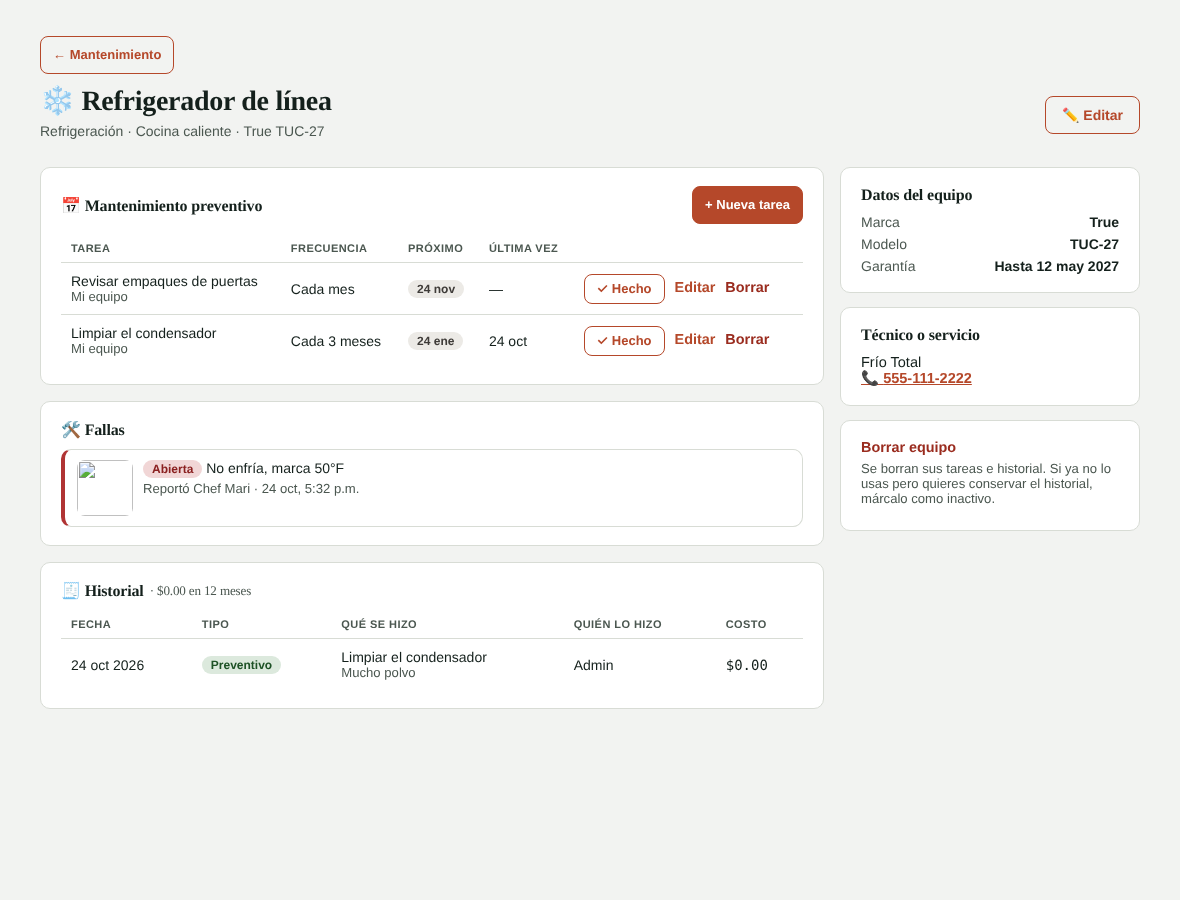Call Frío Total phone number 555-111-2222
Viewport: 1180px width, 900px height.
pyautogui.click(x=917, y=379)
